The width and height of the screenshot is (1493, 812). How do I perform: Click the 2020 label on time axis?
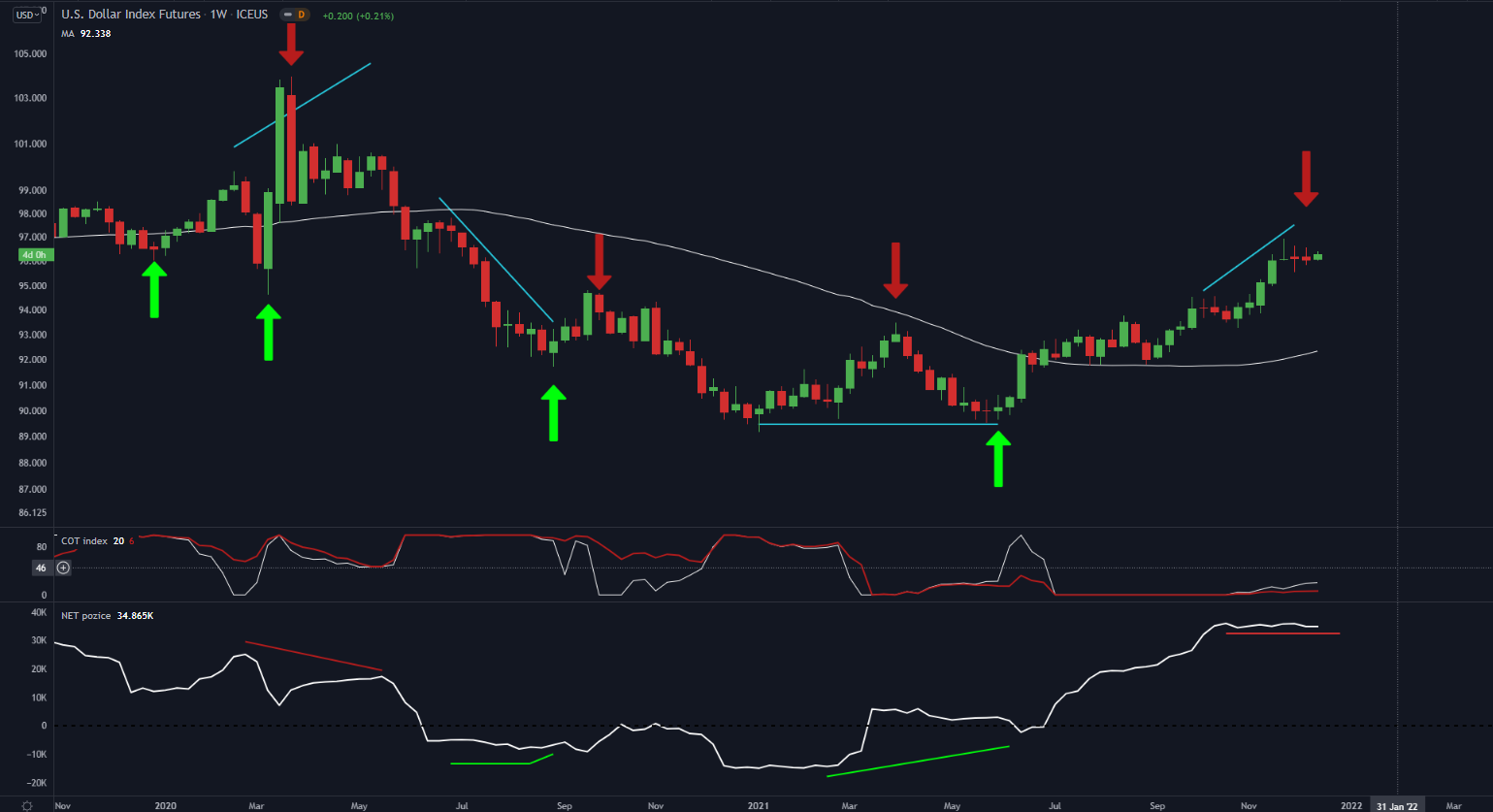[x=166, y=806]
